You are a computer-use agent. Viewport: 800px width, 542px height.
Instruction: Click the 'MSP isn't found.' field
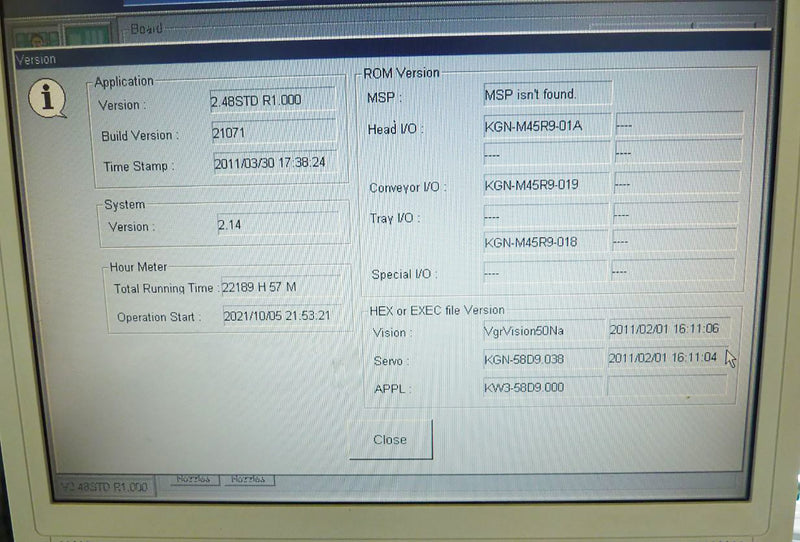pos(547,94)
